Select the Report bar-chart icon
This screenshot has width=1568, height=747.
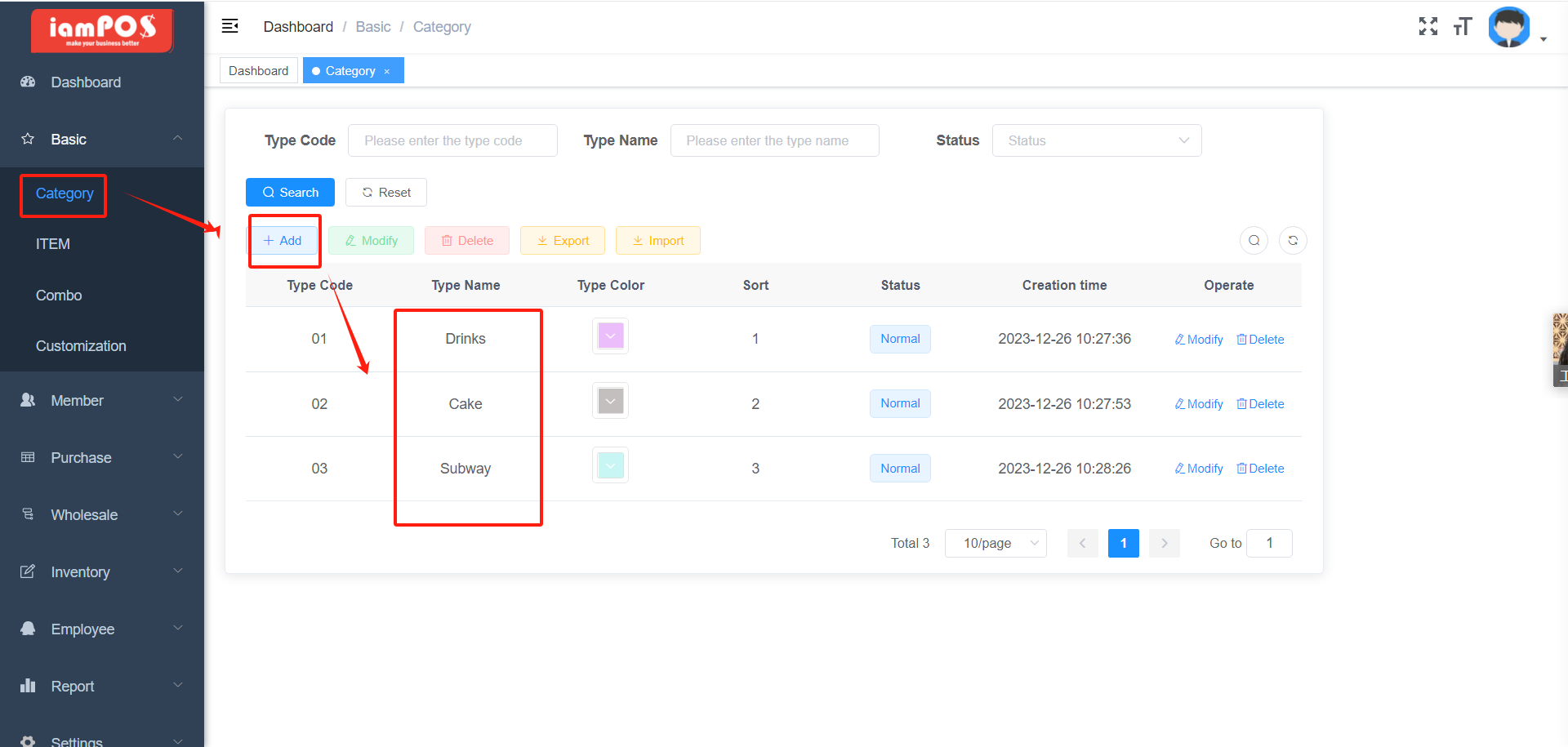28,686
